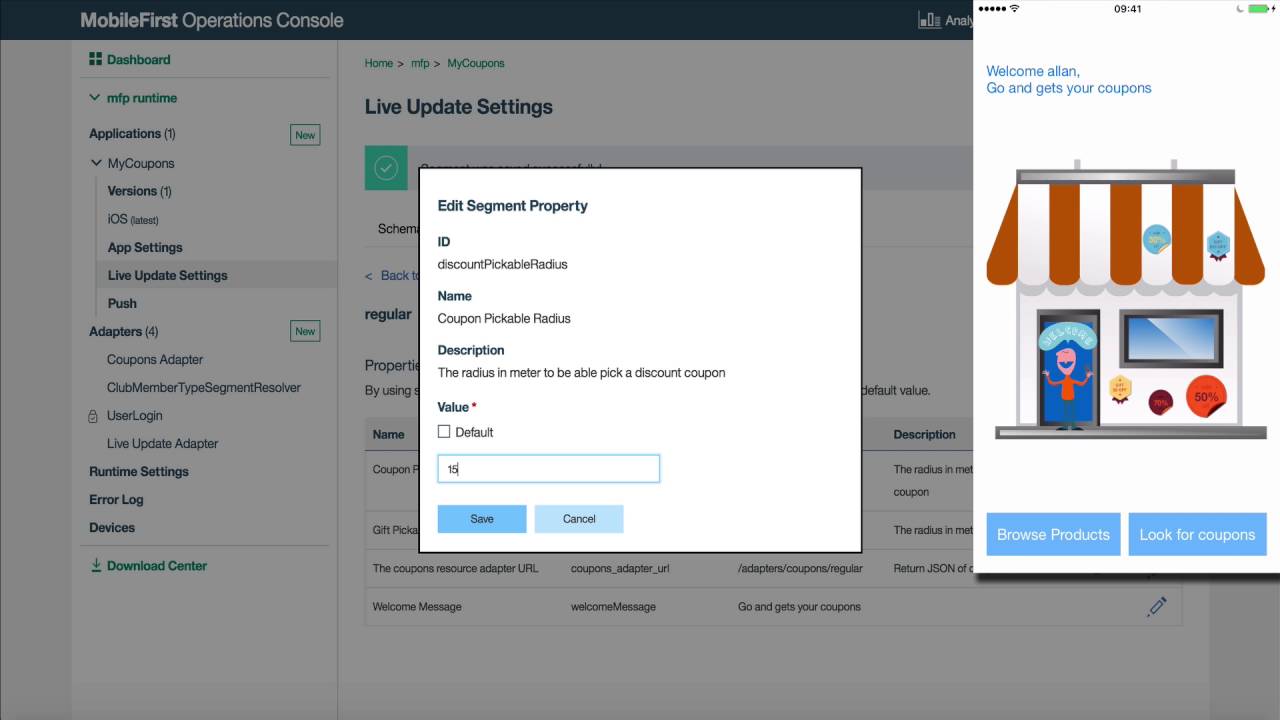Tap Browse Products in the phone app
This screenshot has height=720, width=1280.
1053,534
